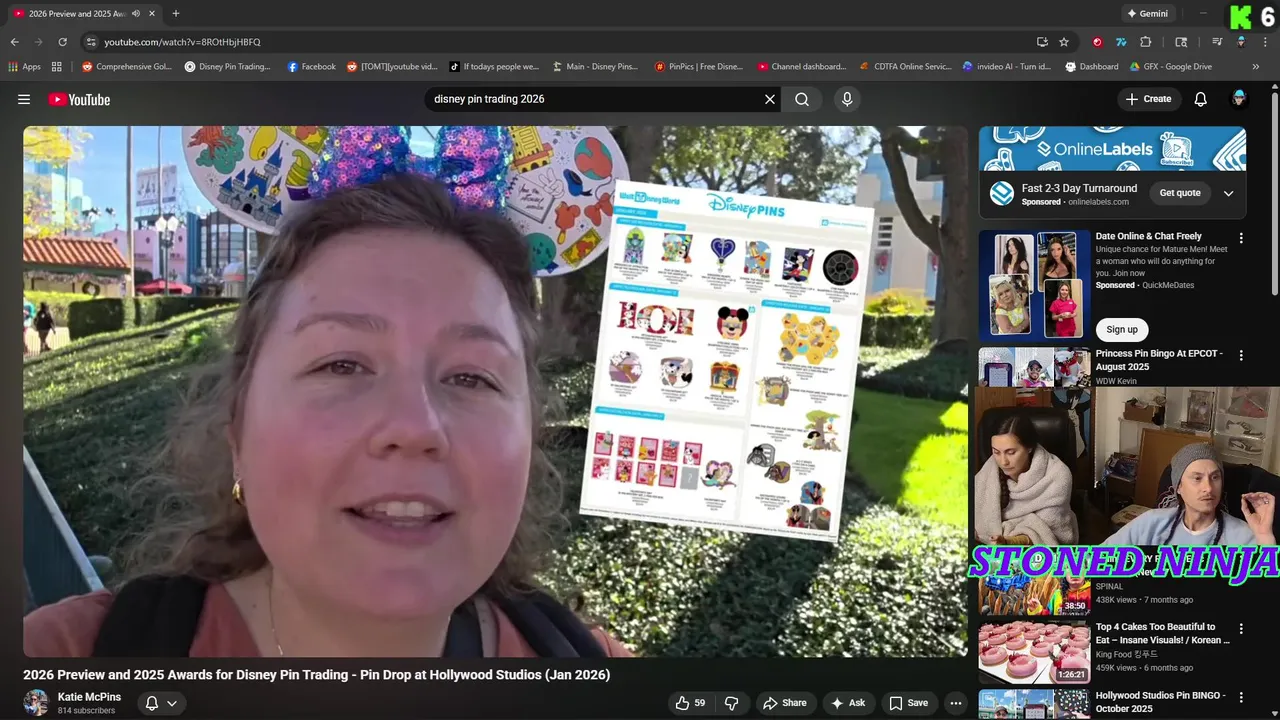Click the Get quote ad button
The height and width of the screenshot is (720, 1280).
coord(1180,193)
